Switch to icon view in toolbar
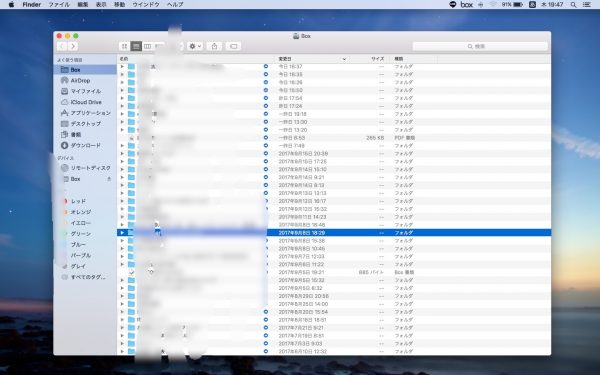The width and height of the screenshot is (600, 375). click(124, 46)
